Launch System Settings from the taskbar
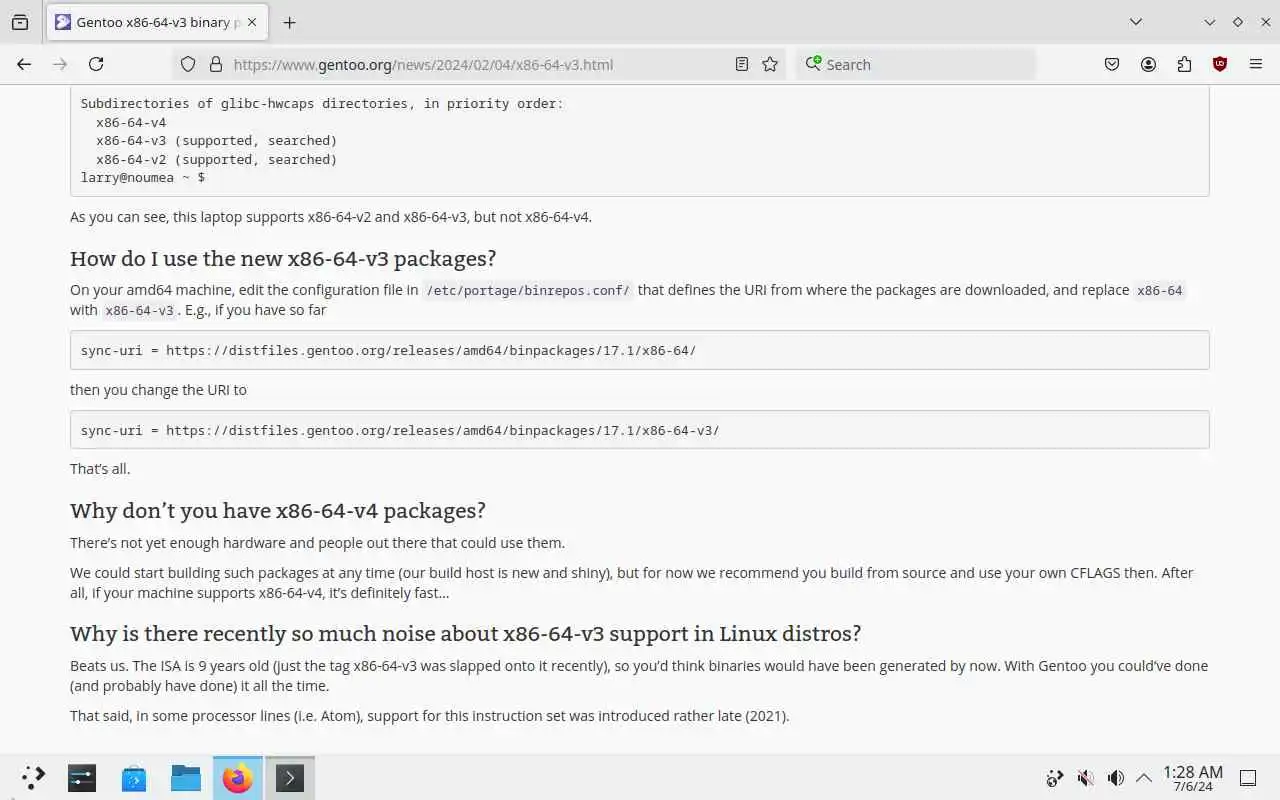 point(82,778)
